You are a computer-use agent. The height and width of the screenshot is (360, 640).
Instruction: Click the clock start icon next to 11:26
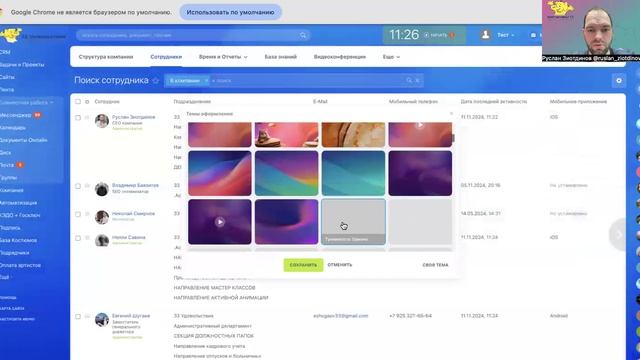pos(427,35)
